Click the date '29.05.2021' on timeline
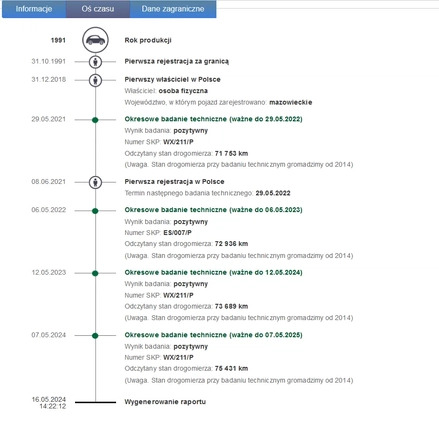This screenshot has width=439, height=422. pyautogui.click(x=49, y=119)
